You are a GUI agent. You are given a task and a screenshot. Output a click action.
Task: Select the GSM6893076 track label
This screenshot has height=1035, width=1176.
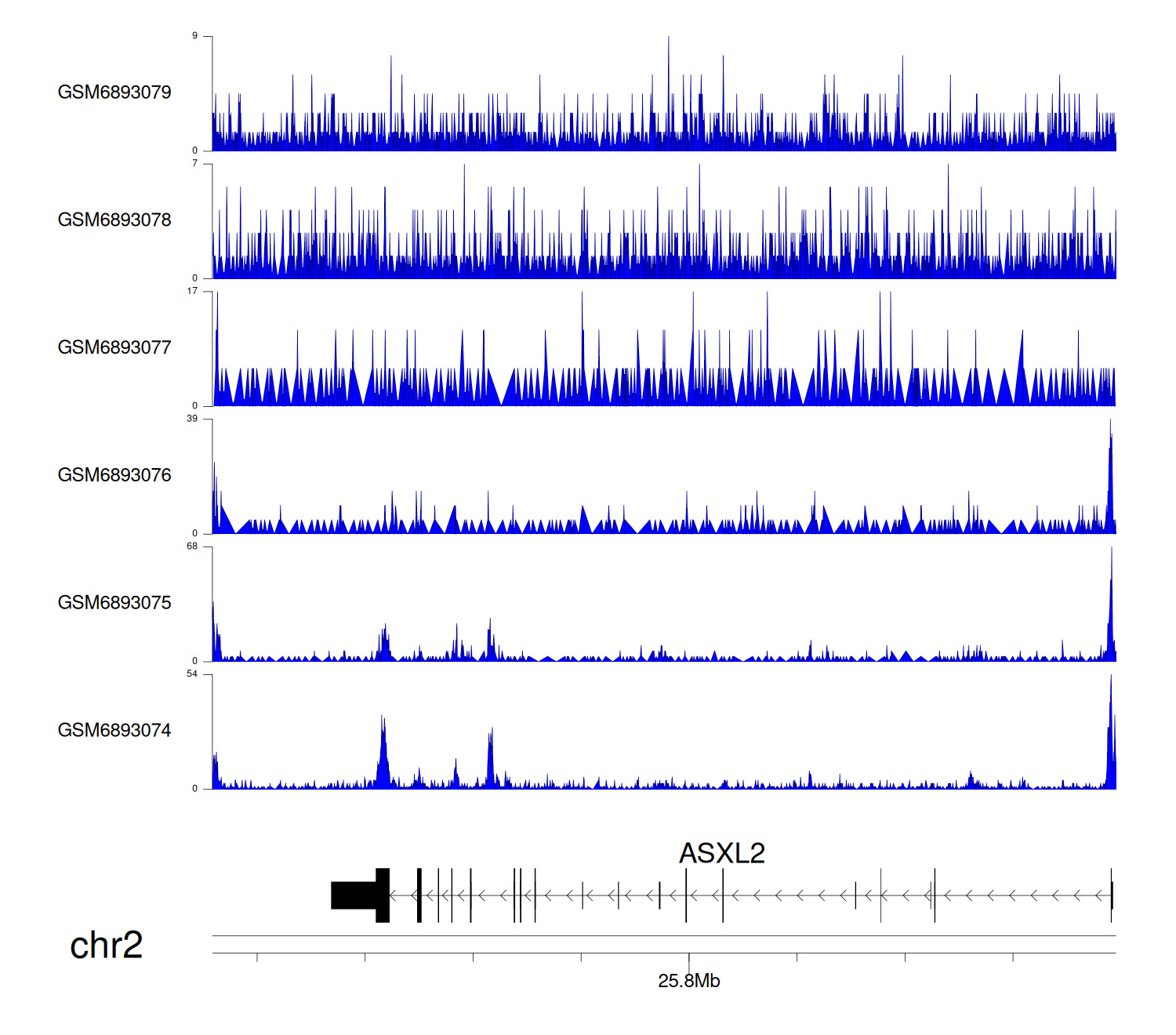[x=114, y=475]
